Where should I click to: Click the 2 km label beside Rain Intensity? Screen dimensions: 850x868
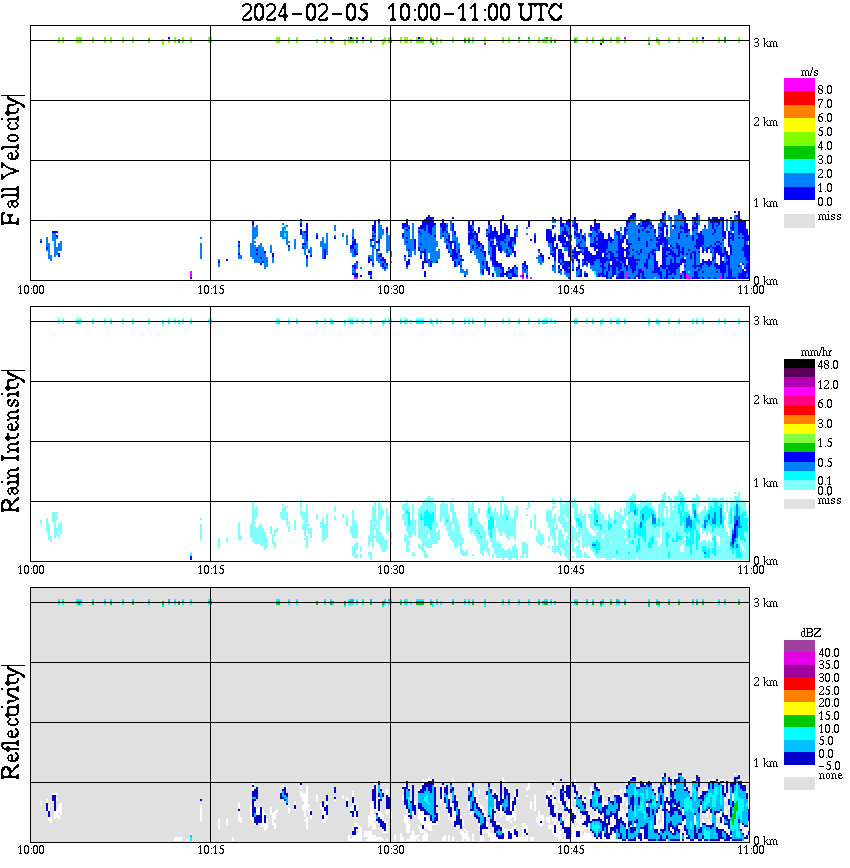[x=766, y=400]
